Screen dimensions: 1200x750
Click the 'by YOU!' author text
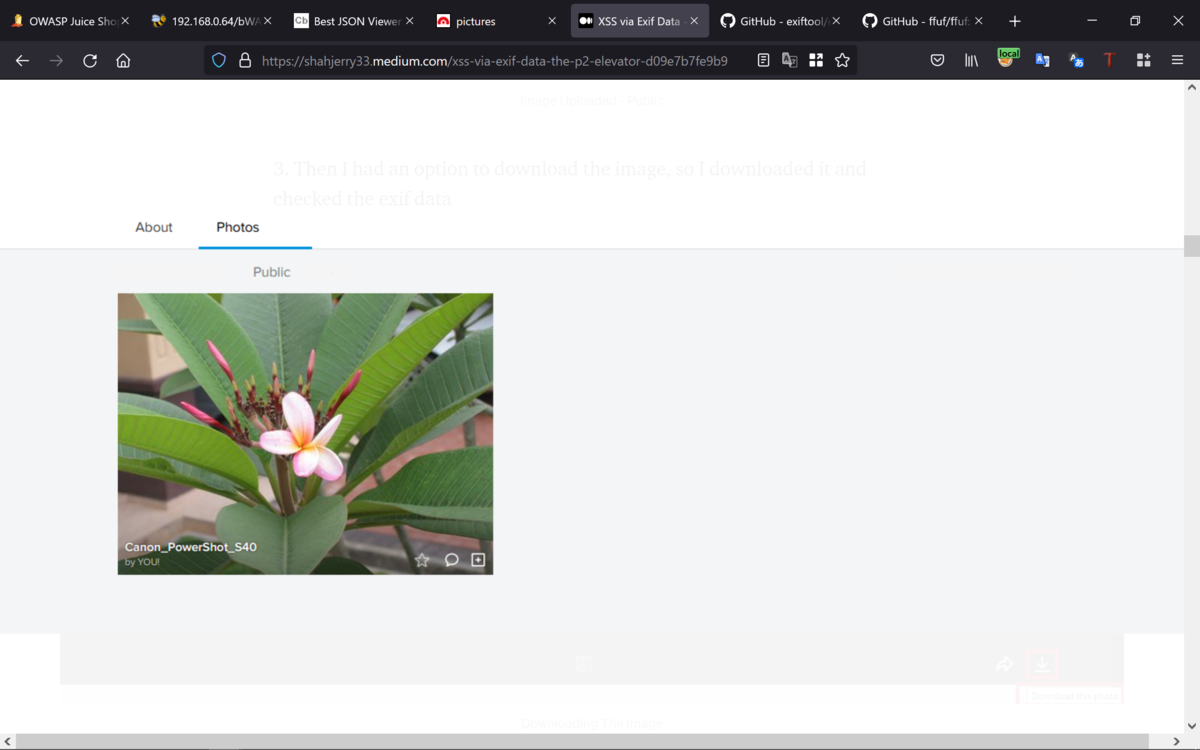coord(142,562)
